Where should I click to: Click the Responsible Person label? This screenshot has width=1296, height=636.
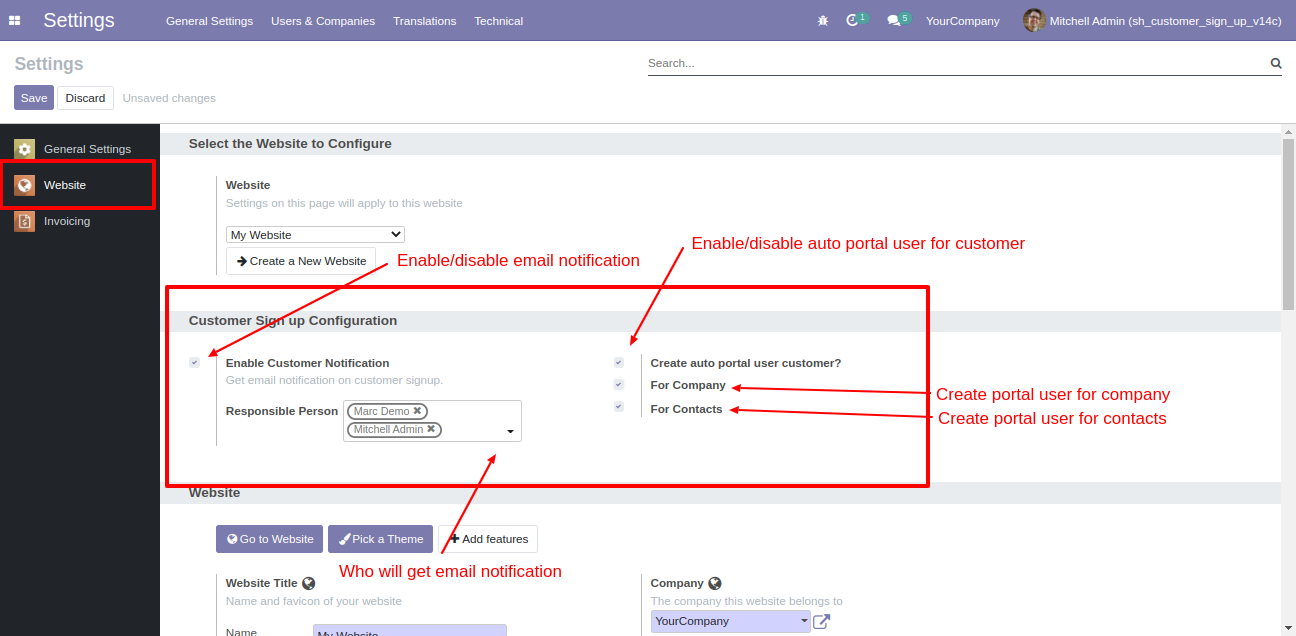(x=282, y=411)
